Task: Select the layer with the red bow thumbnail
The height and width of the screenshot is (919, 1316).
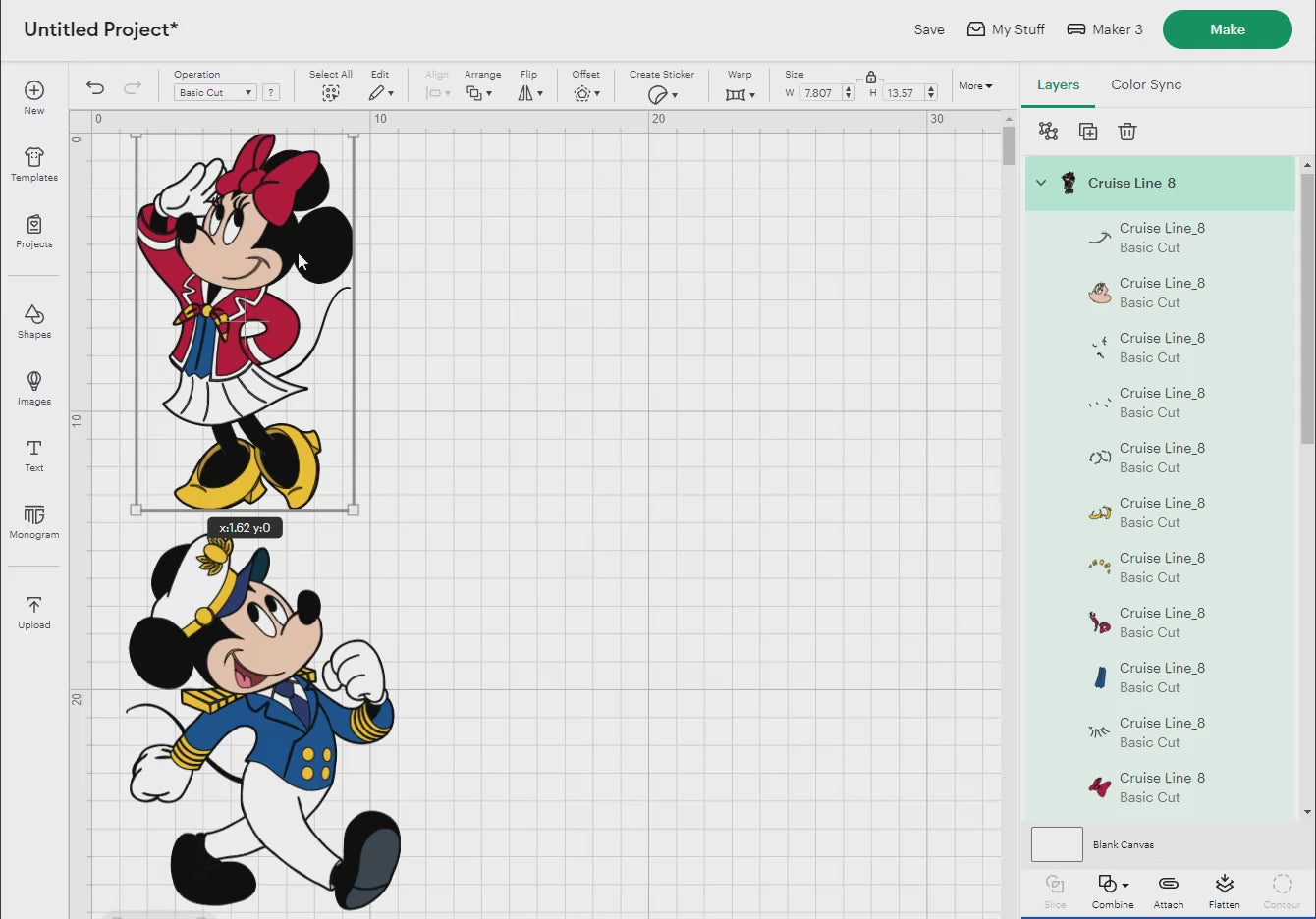Action: coord(1160,787)
